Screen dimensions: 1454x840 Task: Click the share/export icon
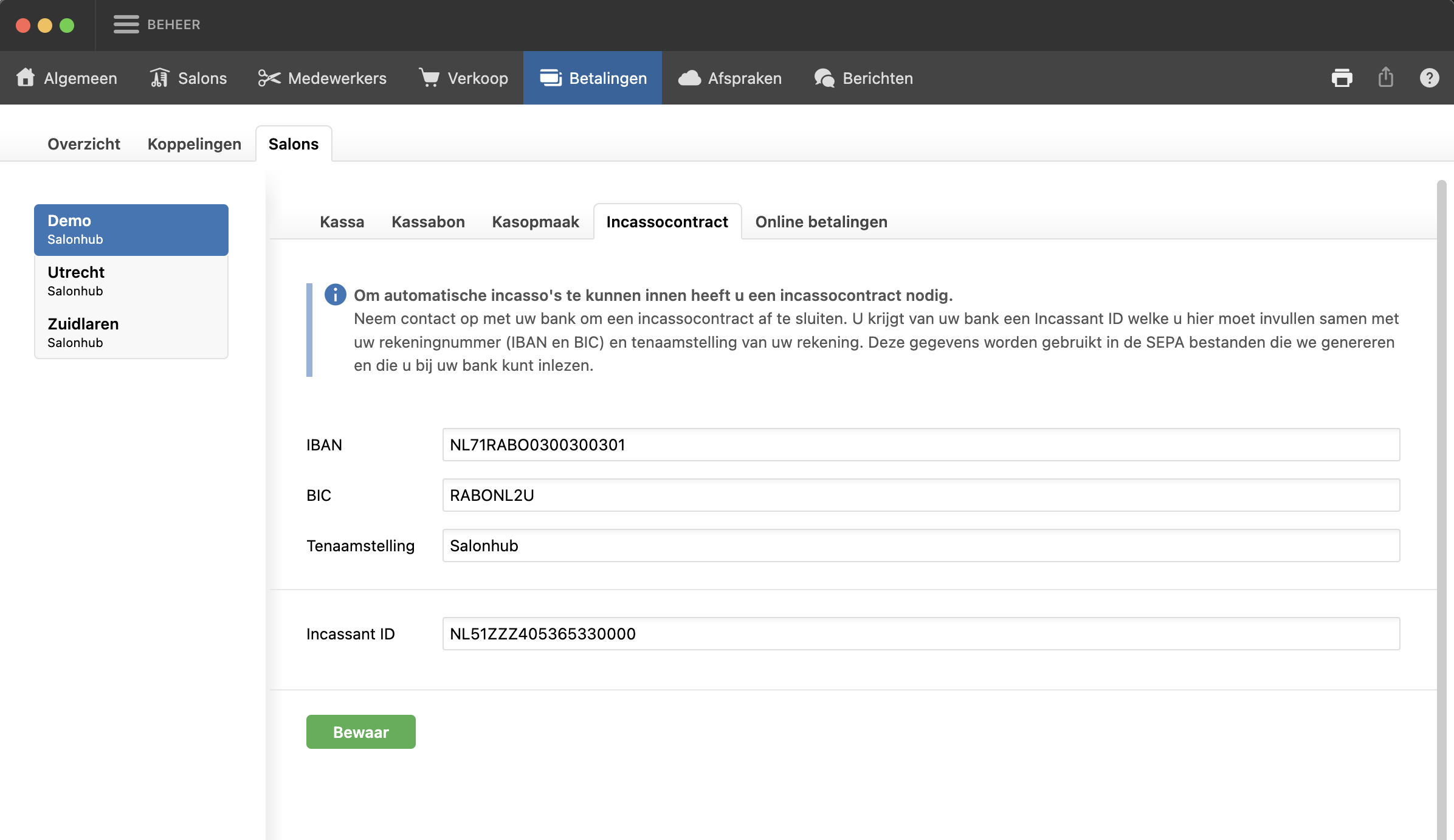(1385, 78)
